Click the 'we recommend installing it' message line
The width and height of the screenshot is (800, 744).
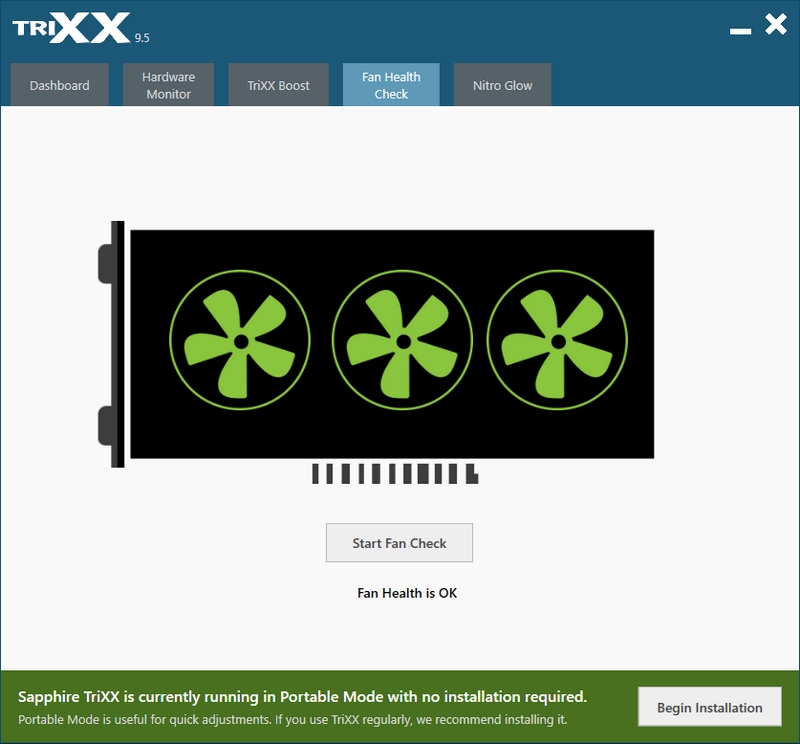[292, 720]
